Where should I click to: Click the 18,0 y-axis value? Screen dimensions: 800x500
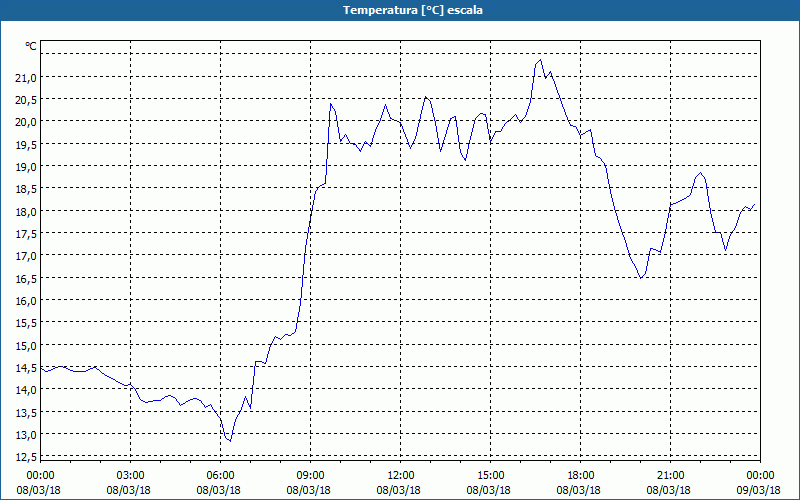(x=26, y=211)
